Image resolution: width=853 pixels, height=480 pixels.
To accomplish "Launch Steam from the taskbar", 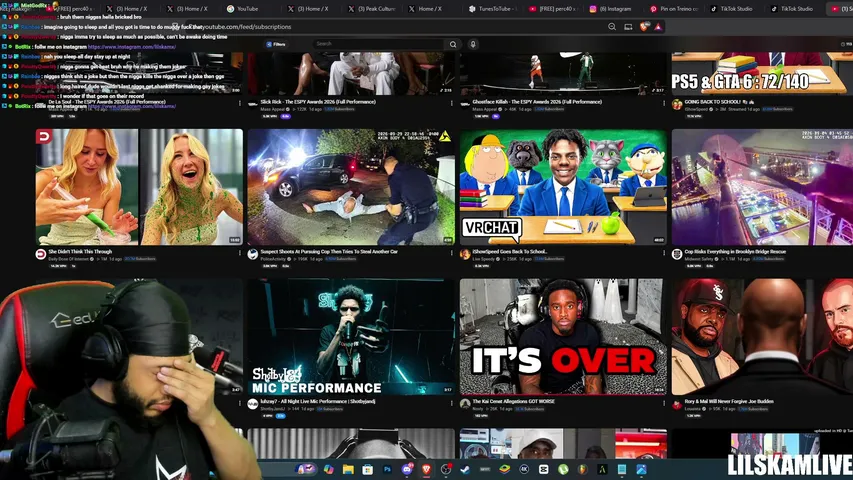I will click(x=465, y=469).
